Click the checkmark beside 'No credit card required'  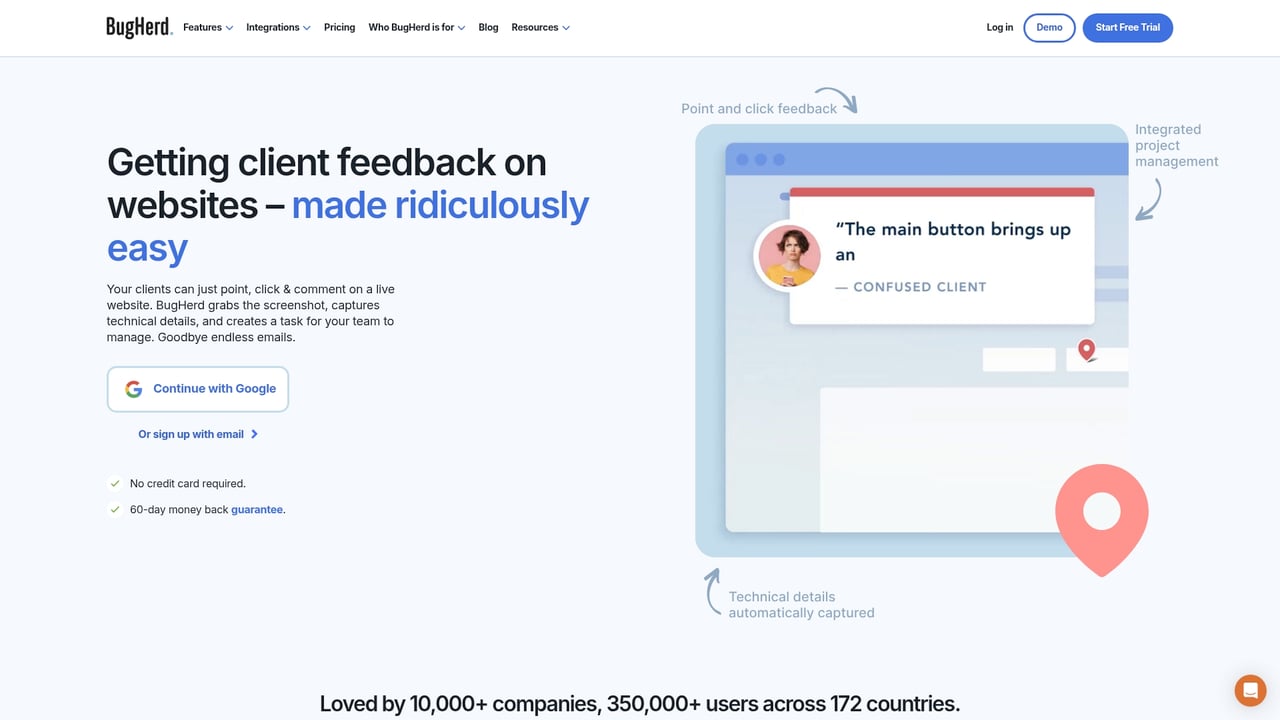point(114,483)
